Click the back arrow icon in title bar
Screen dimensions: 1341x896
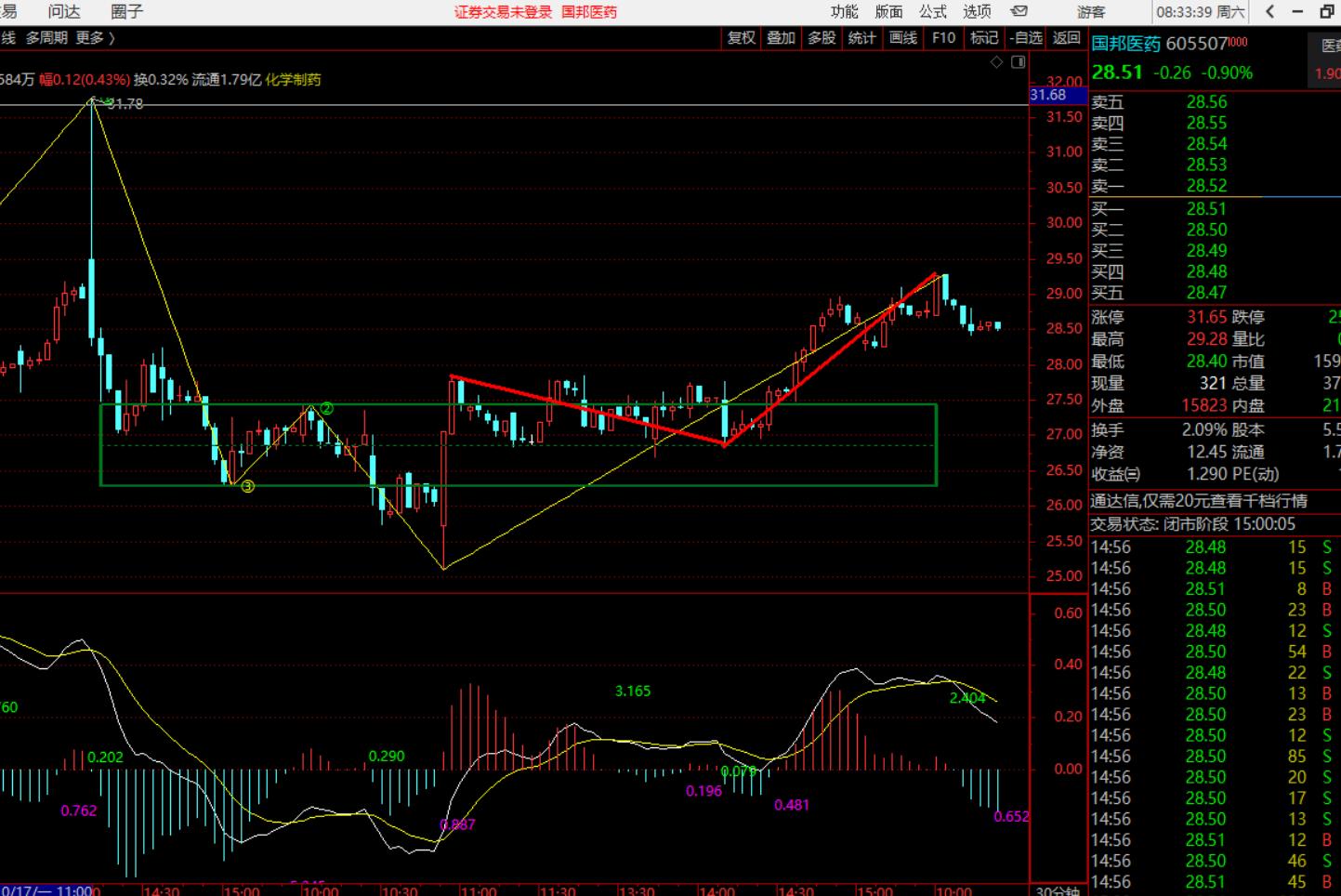(x=1269, y=12)
